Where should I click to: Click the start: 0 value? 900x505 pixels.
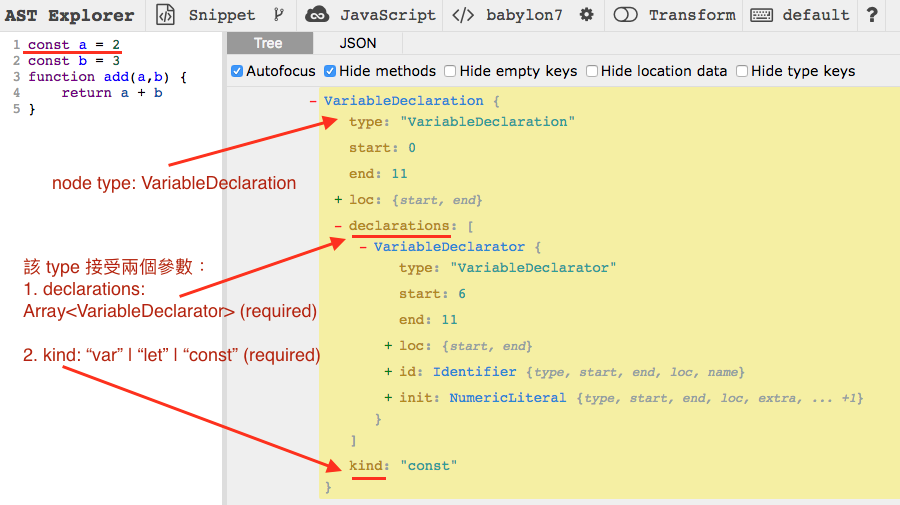pyautogui.click(x=412, y=148)
